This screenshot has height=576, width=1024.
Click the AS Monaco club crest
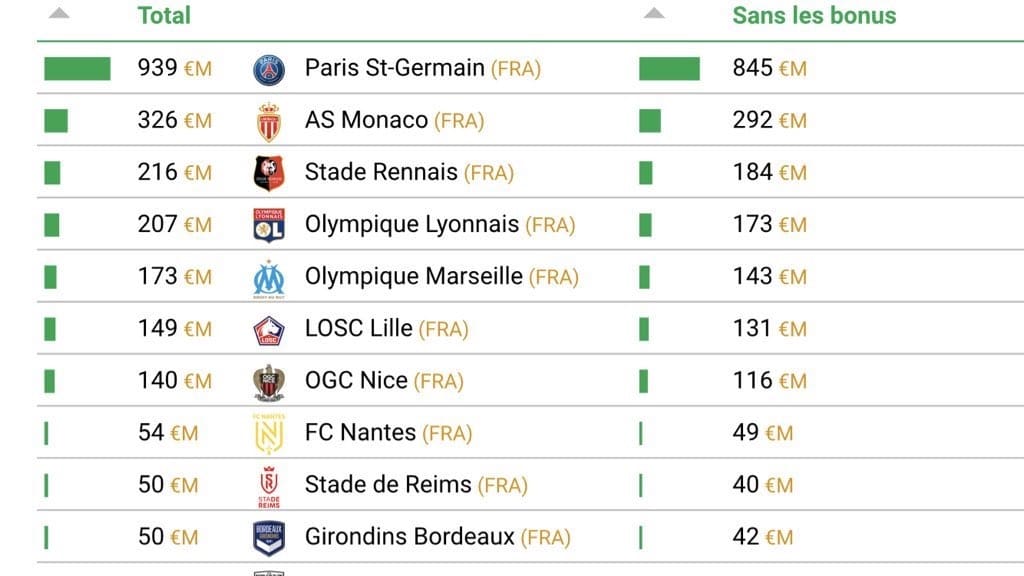pyautogui.click(x=269, y=122)
